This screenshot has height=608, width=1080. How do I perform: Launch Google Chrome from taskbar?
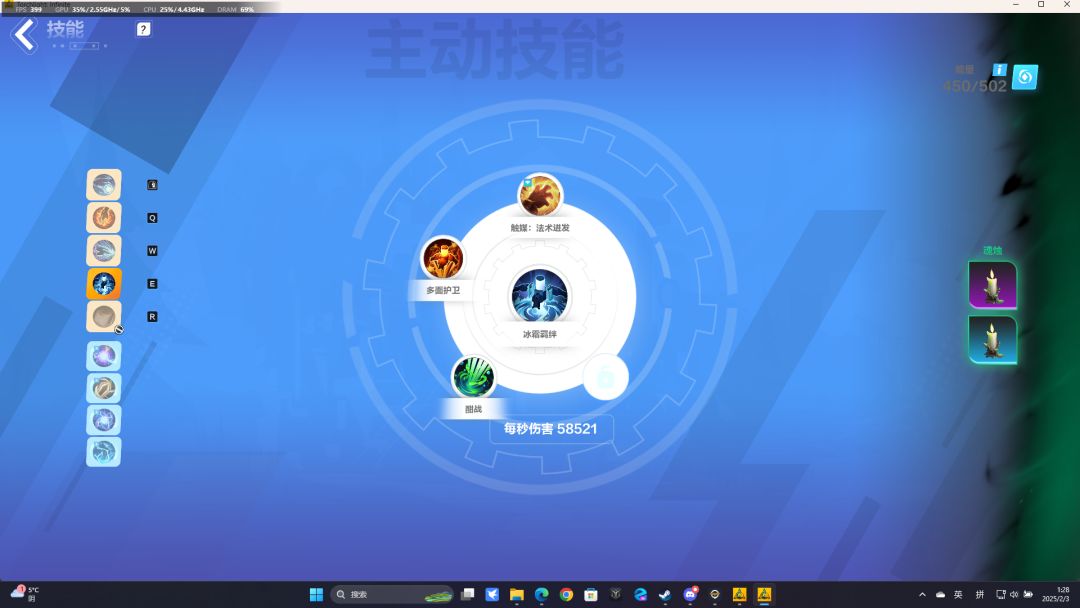(566, 594)
